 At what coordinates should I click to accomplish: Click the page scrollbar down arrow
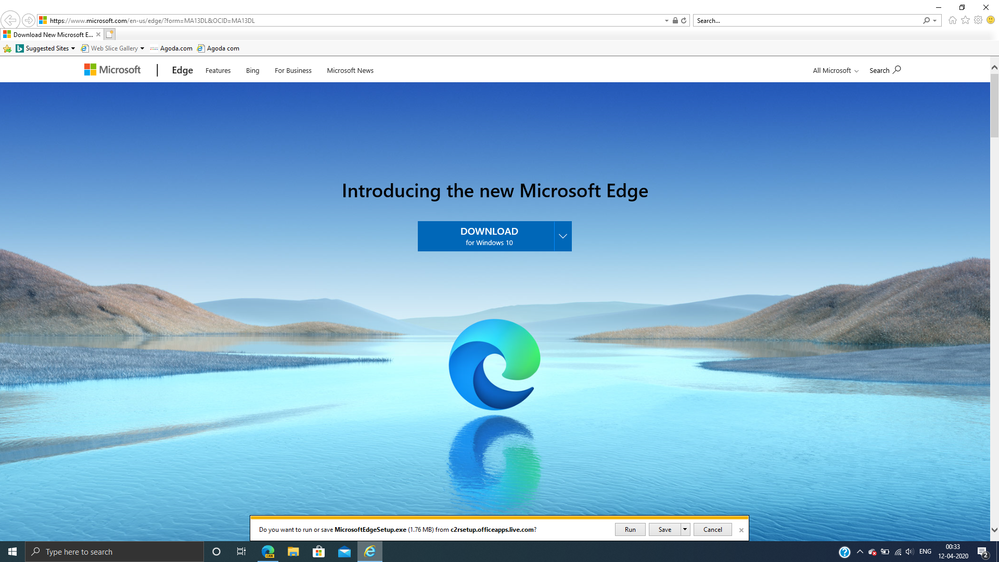coord(994,530)
